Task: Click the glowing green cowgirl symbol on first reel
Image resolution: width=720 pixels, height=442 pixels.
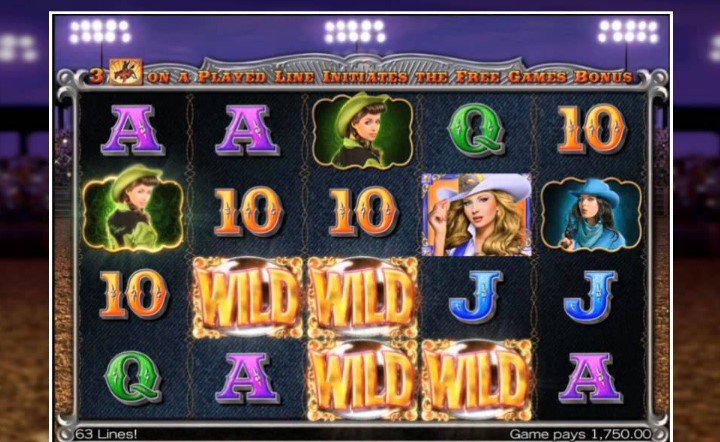Action: (133, 207)
